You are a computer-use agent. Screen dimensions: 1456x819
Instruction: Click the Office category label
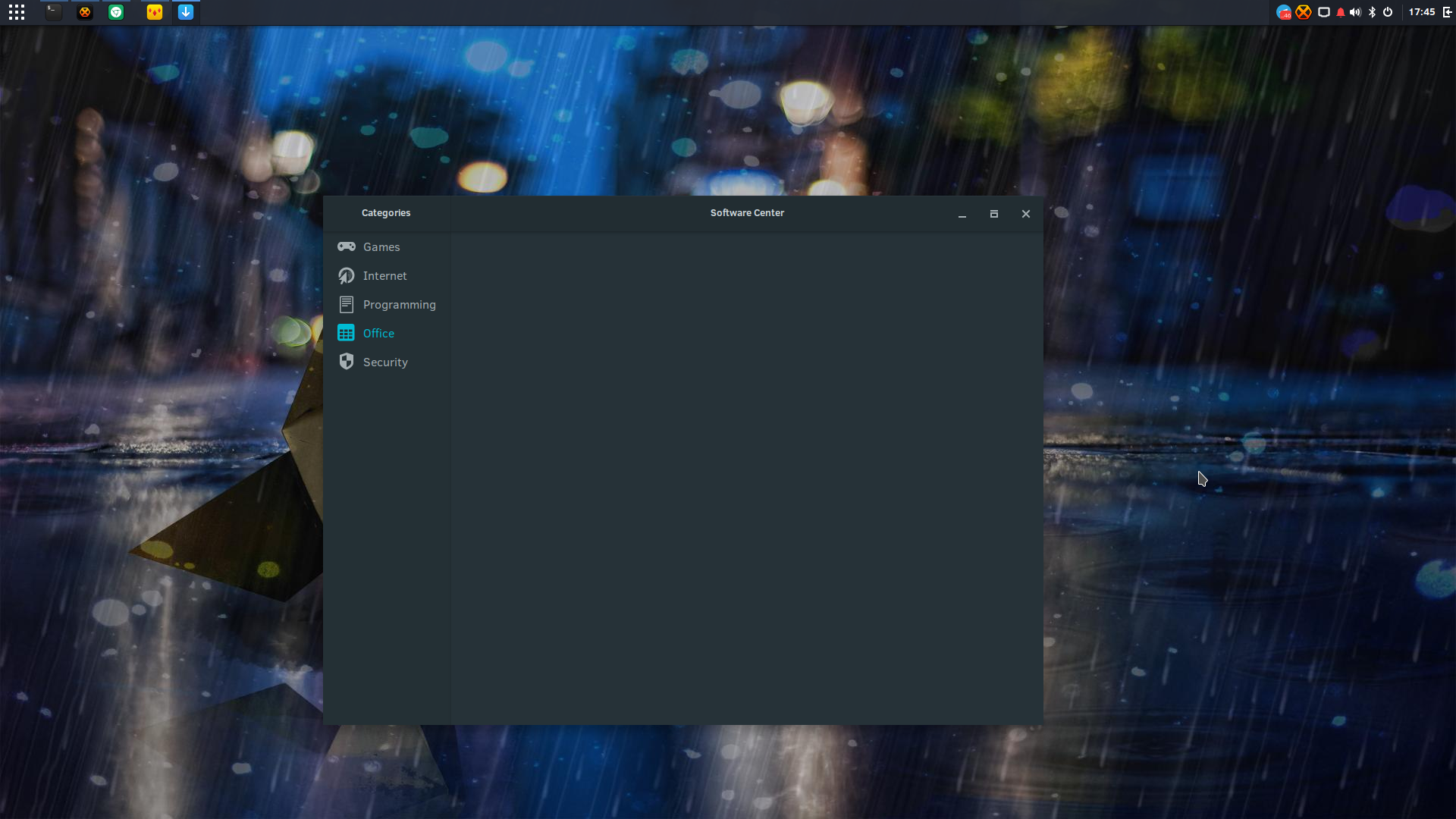tap(378, 334)
